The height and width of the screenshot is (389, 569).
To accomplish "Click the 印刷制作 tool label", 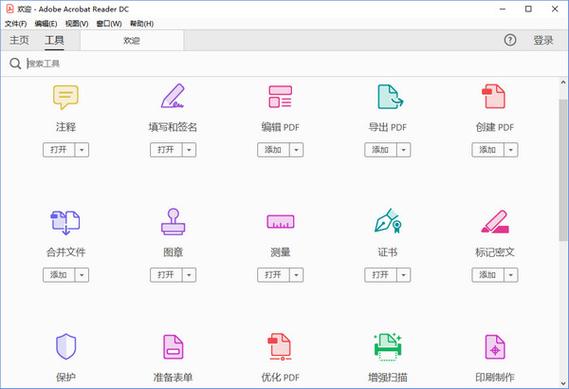I will pyautogui.click(x=495, y=378).
